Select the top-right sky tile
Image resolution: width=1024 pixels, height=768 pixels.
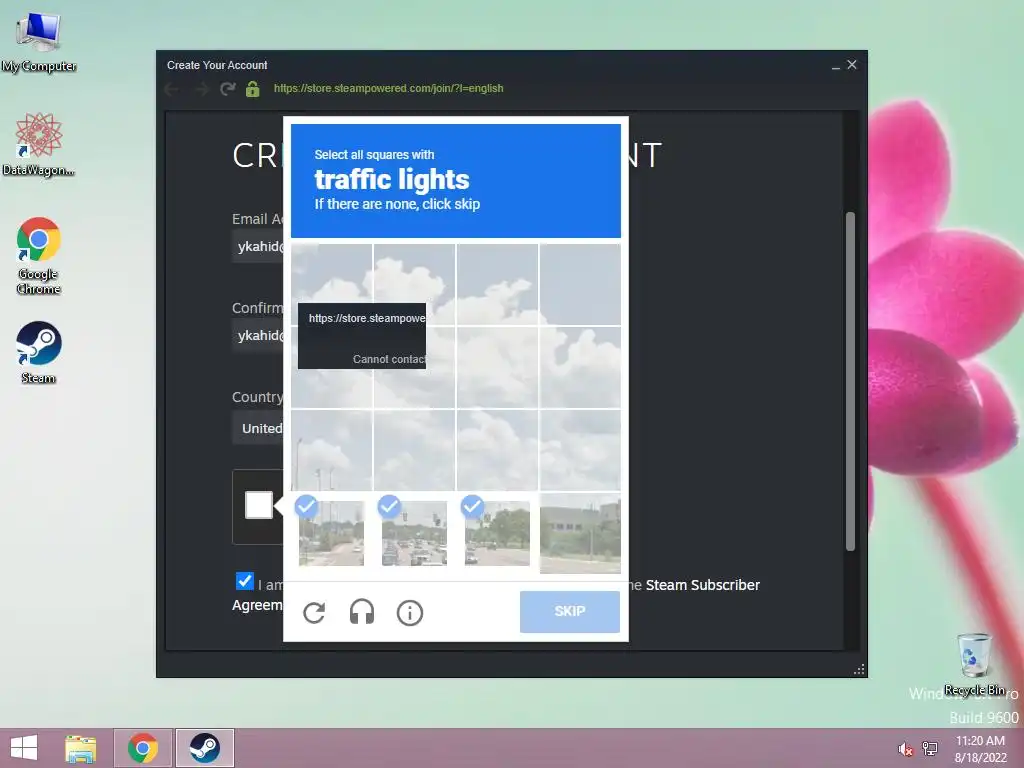[581, 284]
